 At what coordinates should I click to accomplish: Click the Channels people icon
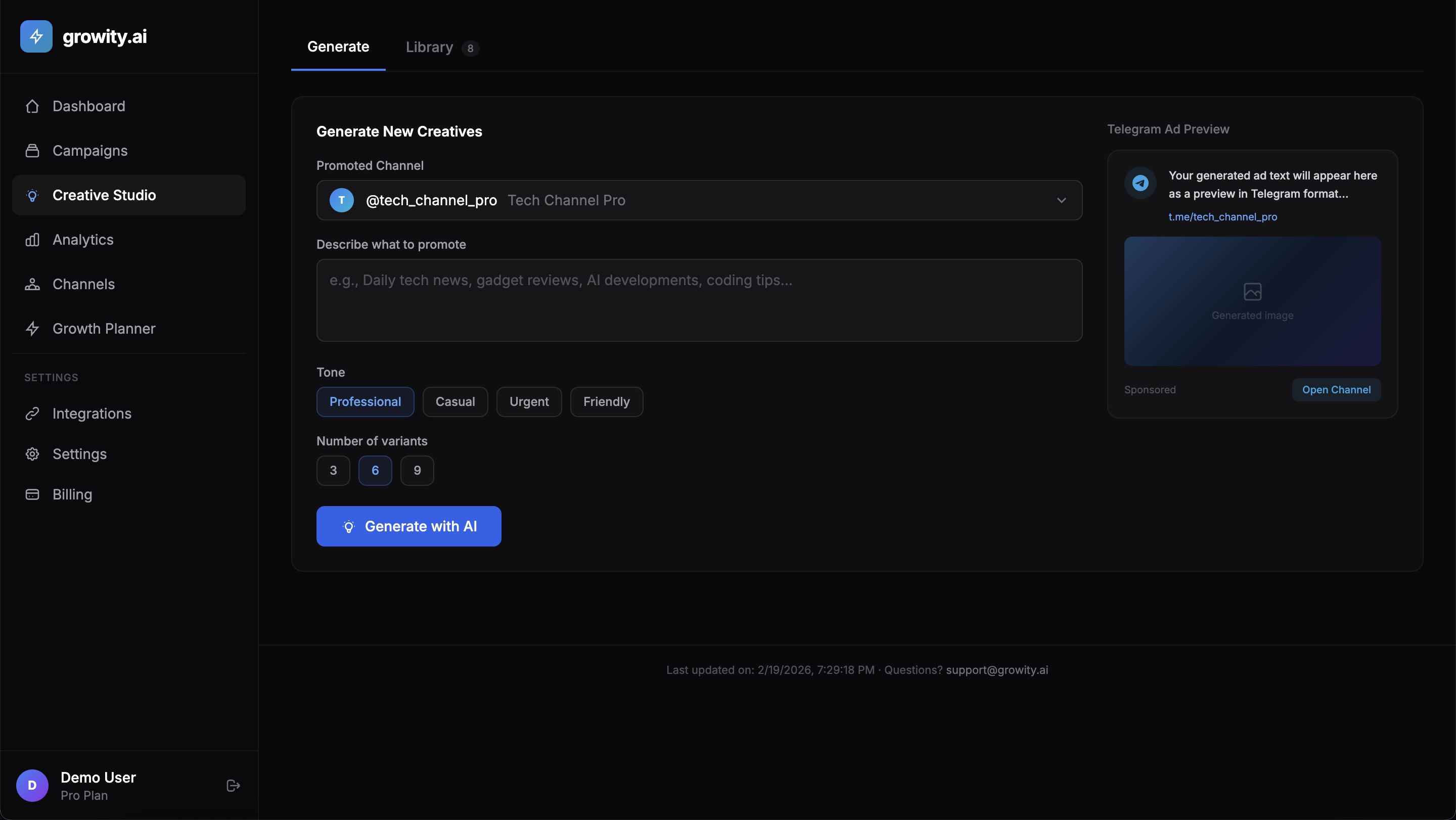pyautogui.click(x=33, y=284)
